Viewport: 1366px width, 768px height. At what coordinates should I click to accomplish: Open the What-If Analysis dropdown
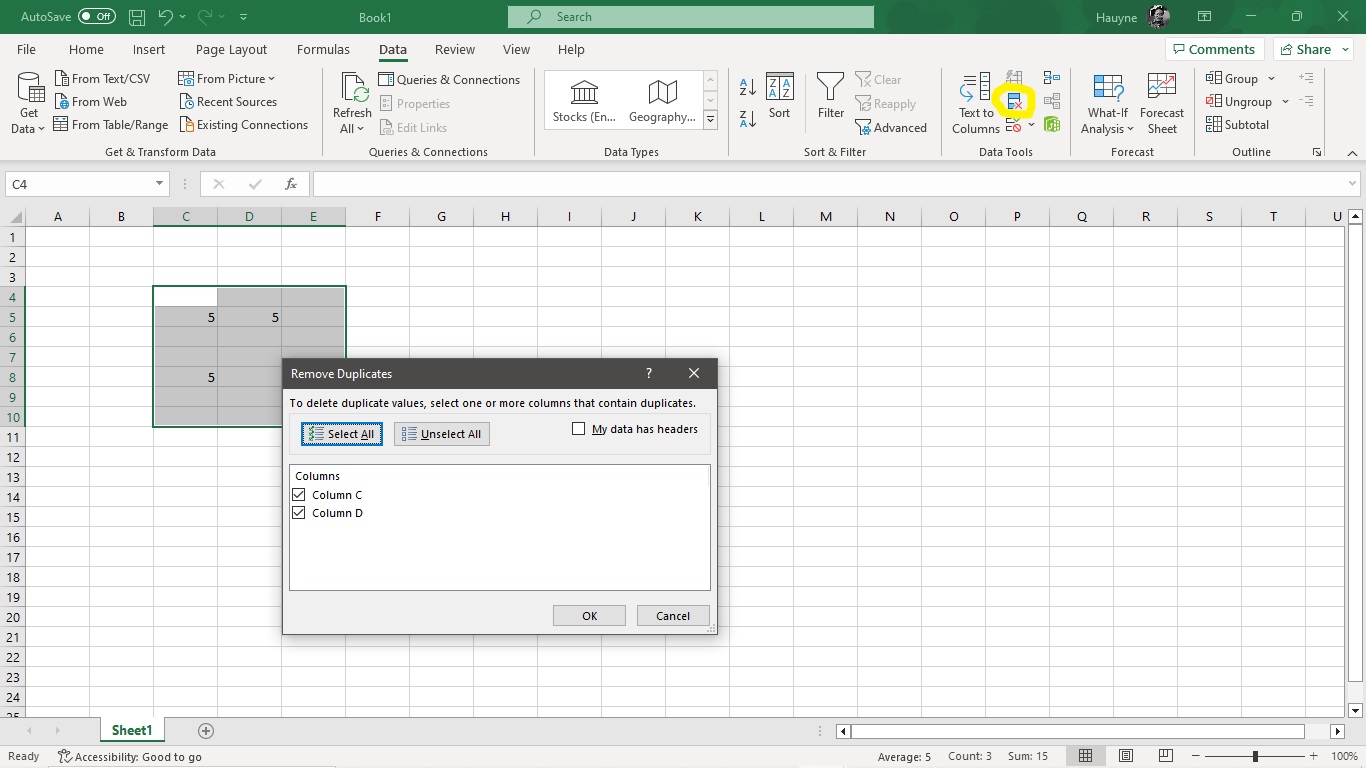1106,101
